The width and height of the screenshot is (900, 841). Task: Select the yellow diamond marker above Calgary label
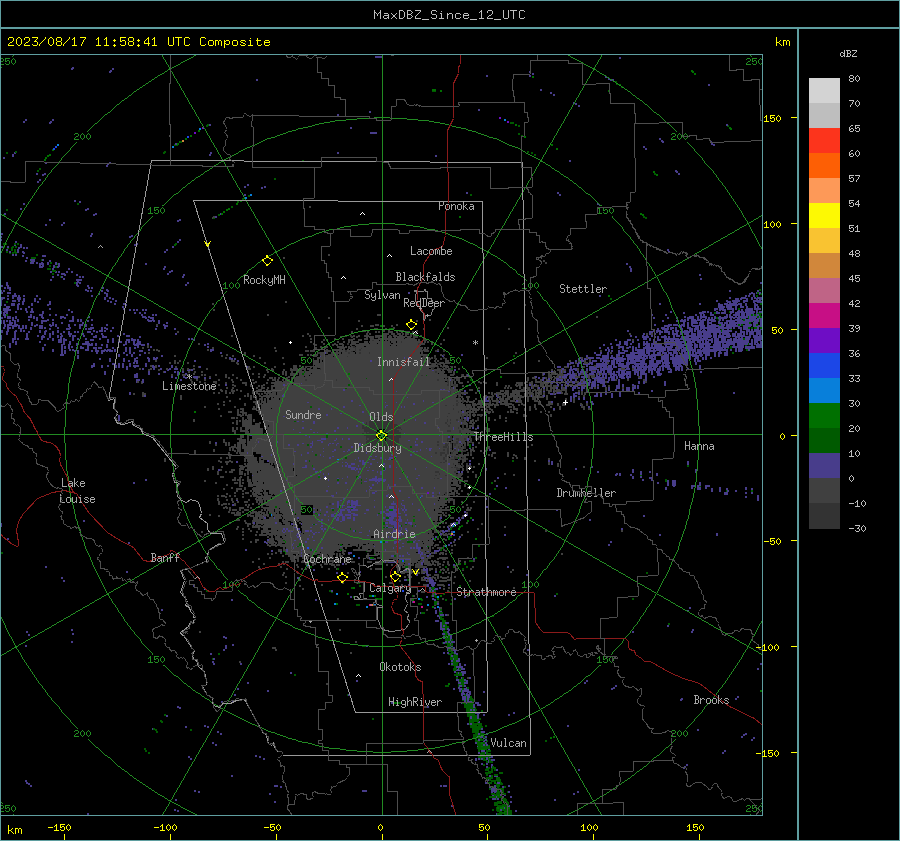(395, 576)
